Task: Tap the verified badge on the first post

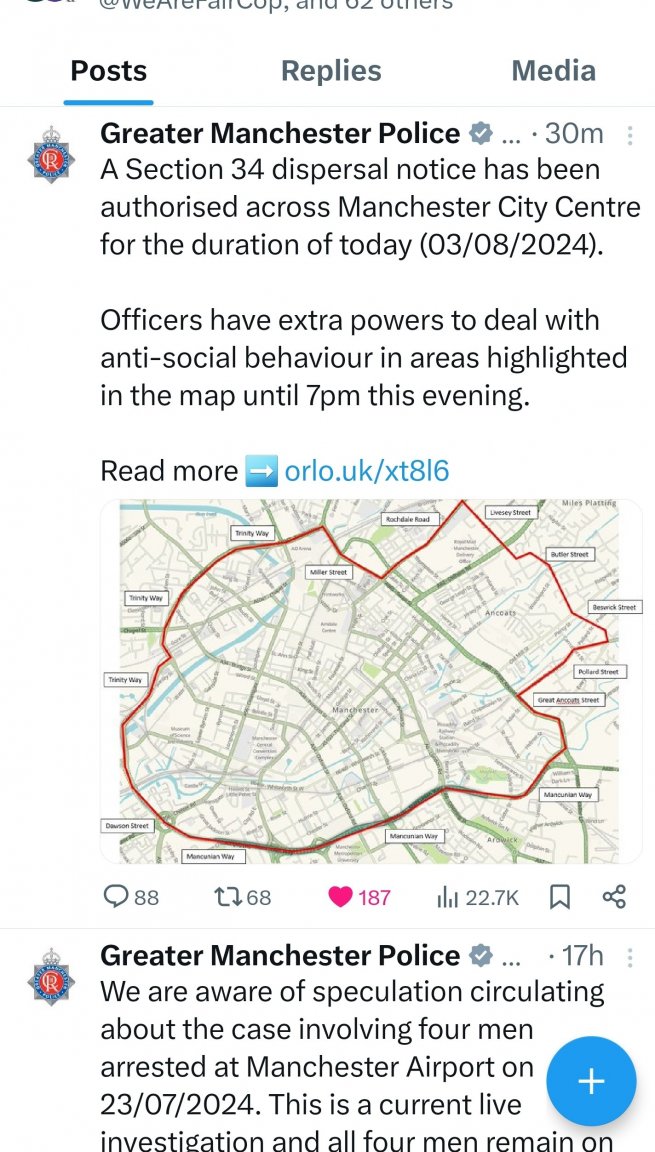Action: 480,134
